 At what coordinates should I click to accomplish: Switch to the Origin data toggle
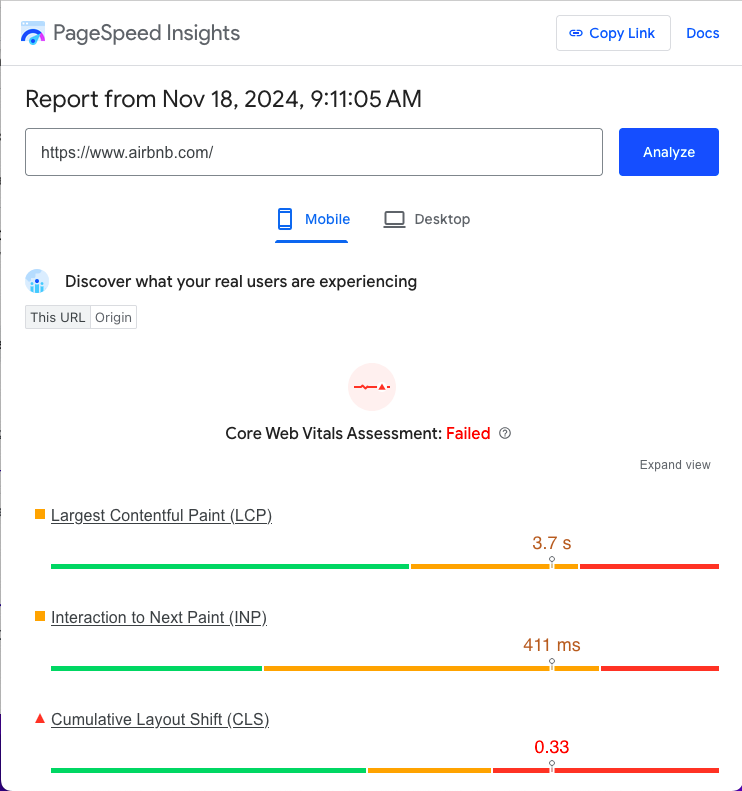coord(113,317)
